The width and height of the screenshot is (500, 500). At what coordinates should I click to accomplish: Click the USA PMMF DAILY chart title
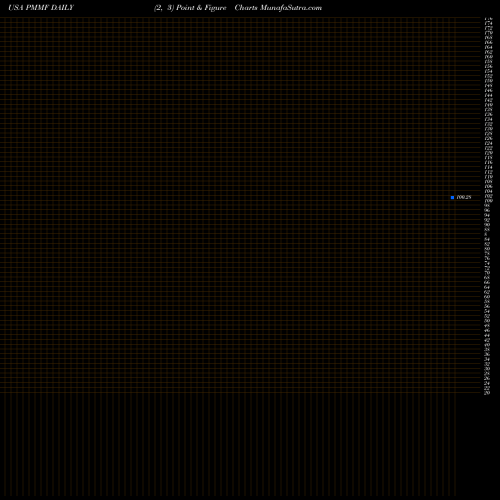pyautogui.click(x=41, y=8)
